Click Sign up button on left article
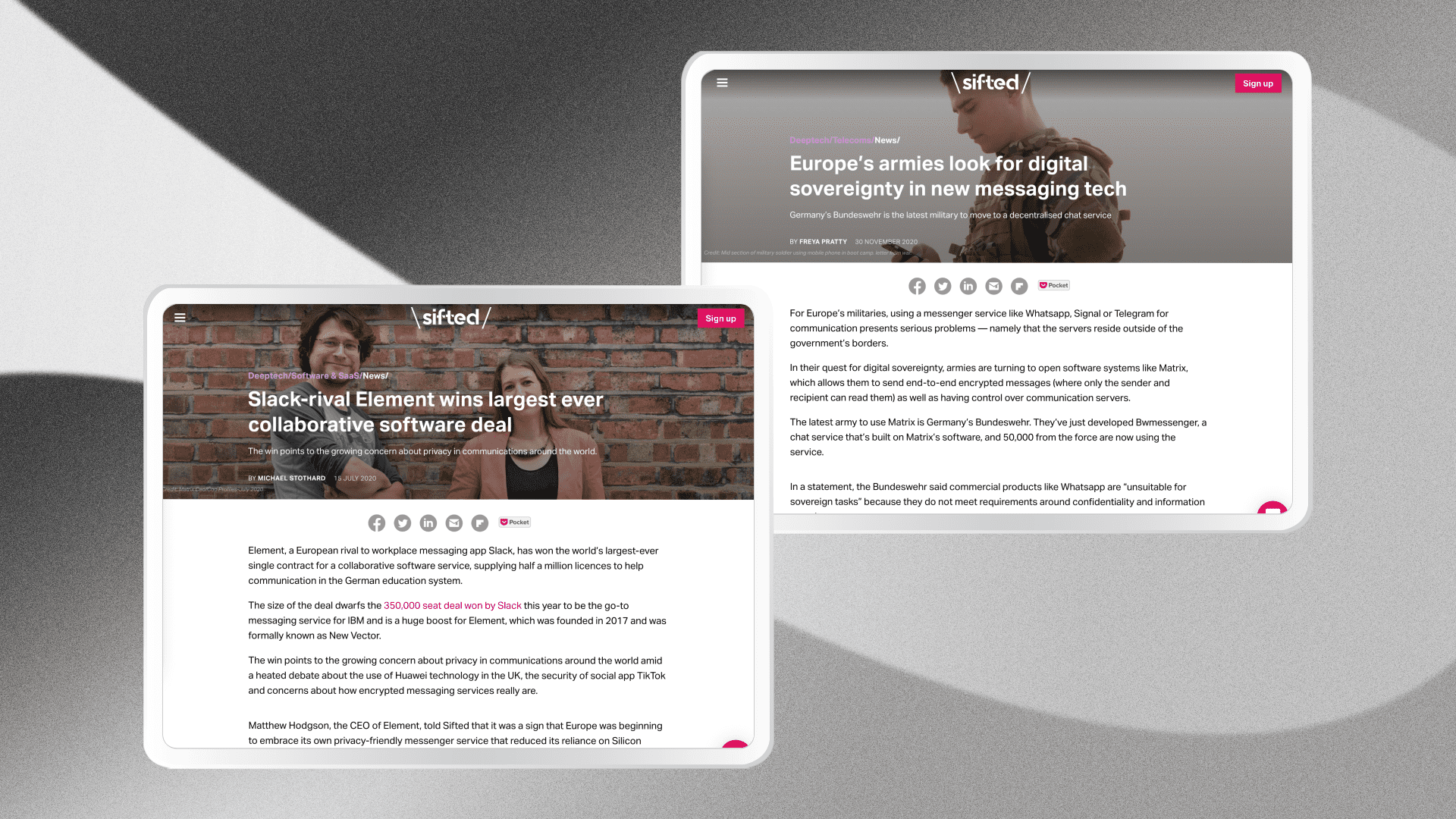 coord(720,318)
